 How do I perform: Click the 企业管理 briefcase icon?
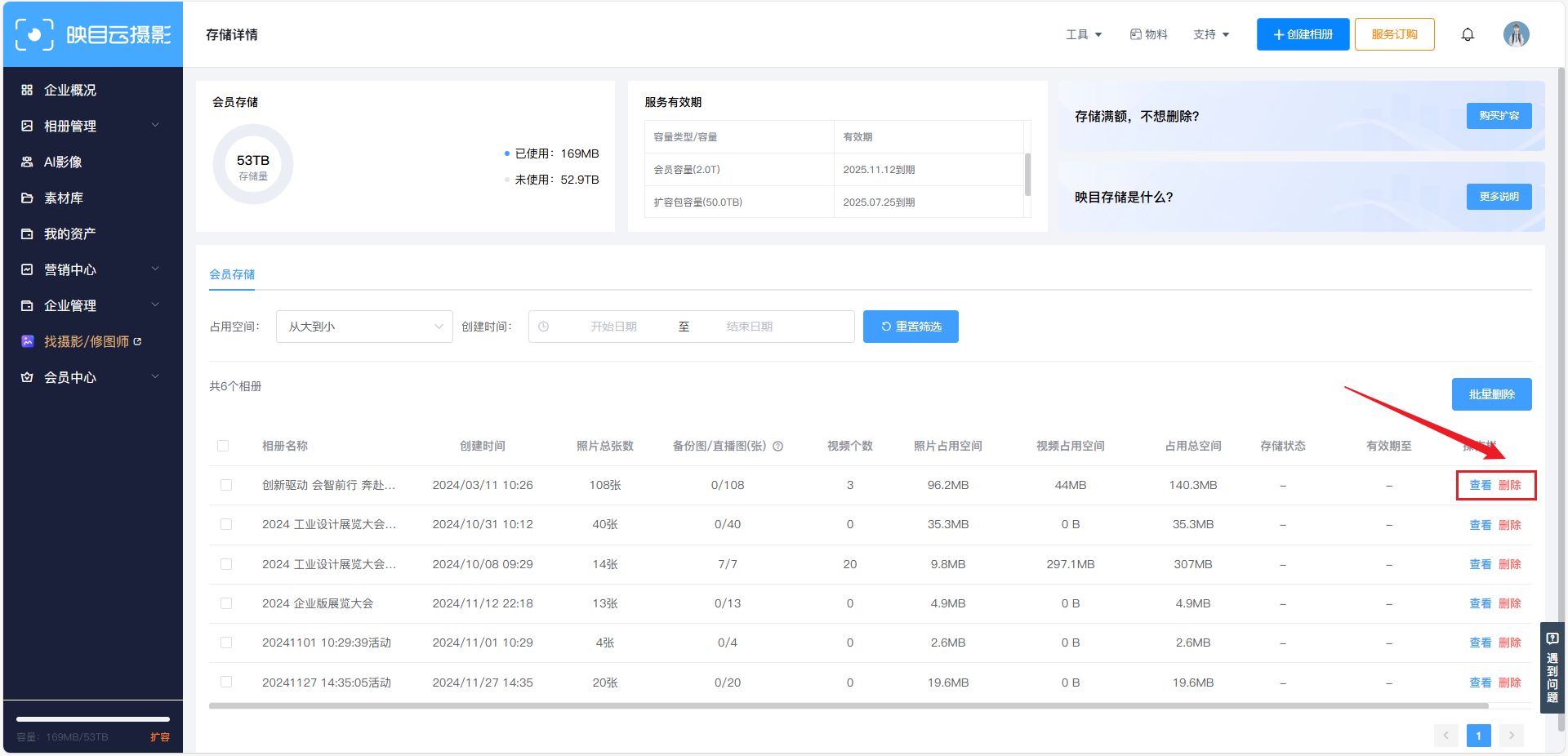click(27, 305)
